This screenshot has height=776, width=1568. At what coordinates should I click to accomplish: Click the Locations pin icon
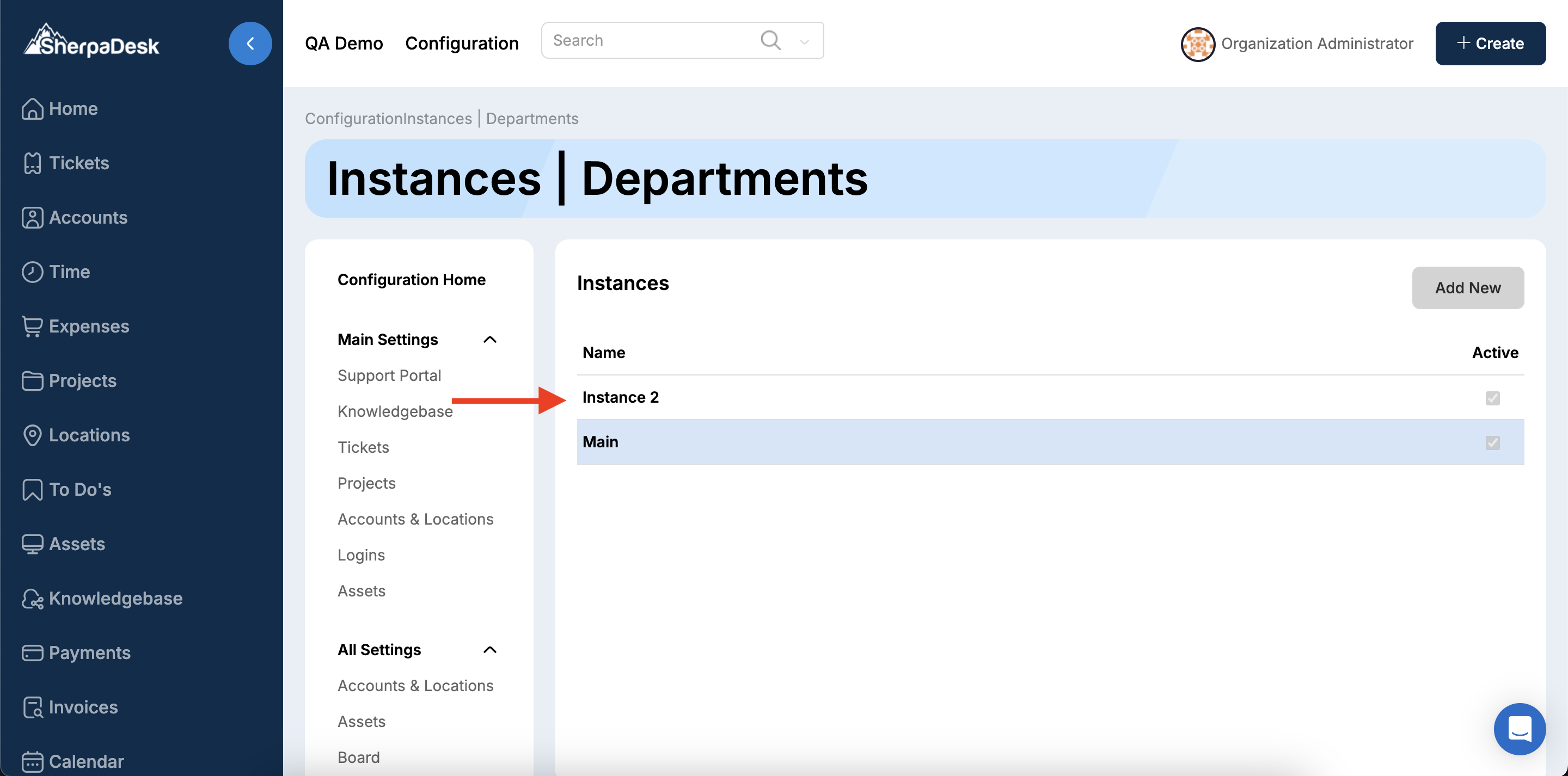(x=32, y=435)
